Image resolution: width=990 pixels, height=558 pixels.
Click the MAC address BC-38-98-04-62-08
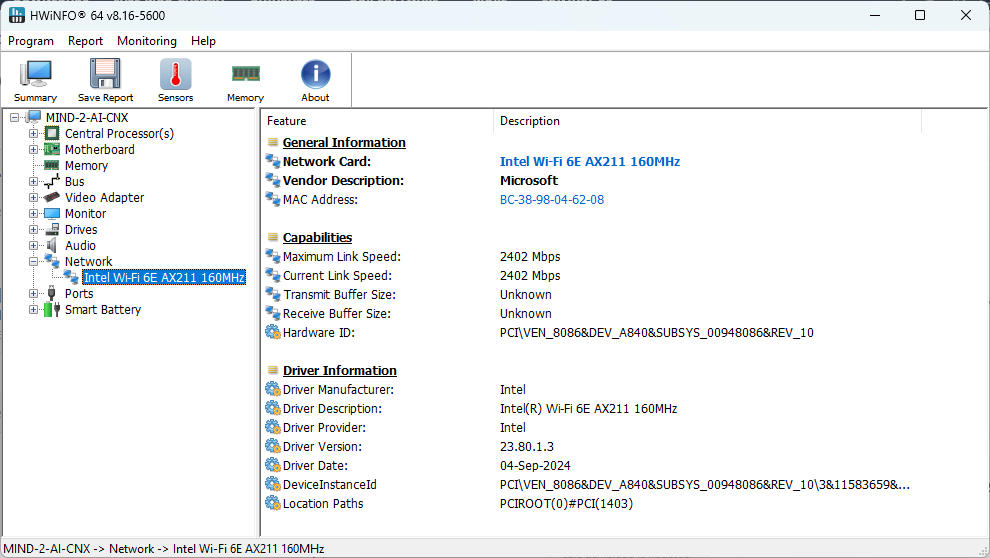pos(552,199)
